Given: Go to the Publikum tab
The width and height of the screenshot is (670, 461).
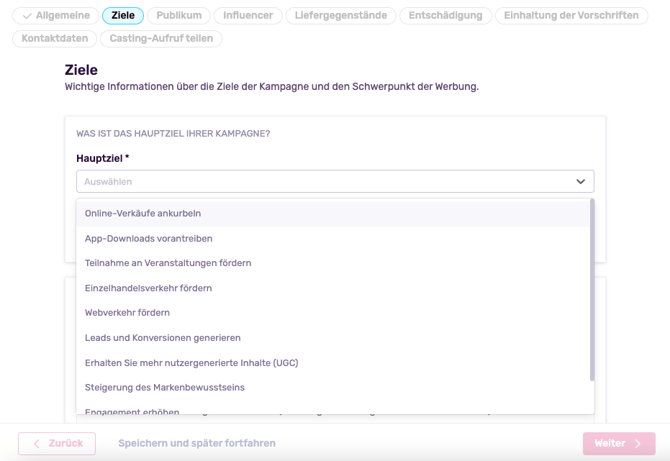Looking at the screenshot, I should pyautogui.click(x=179, y=16).
